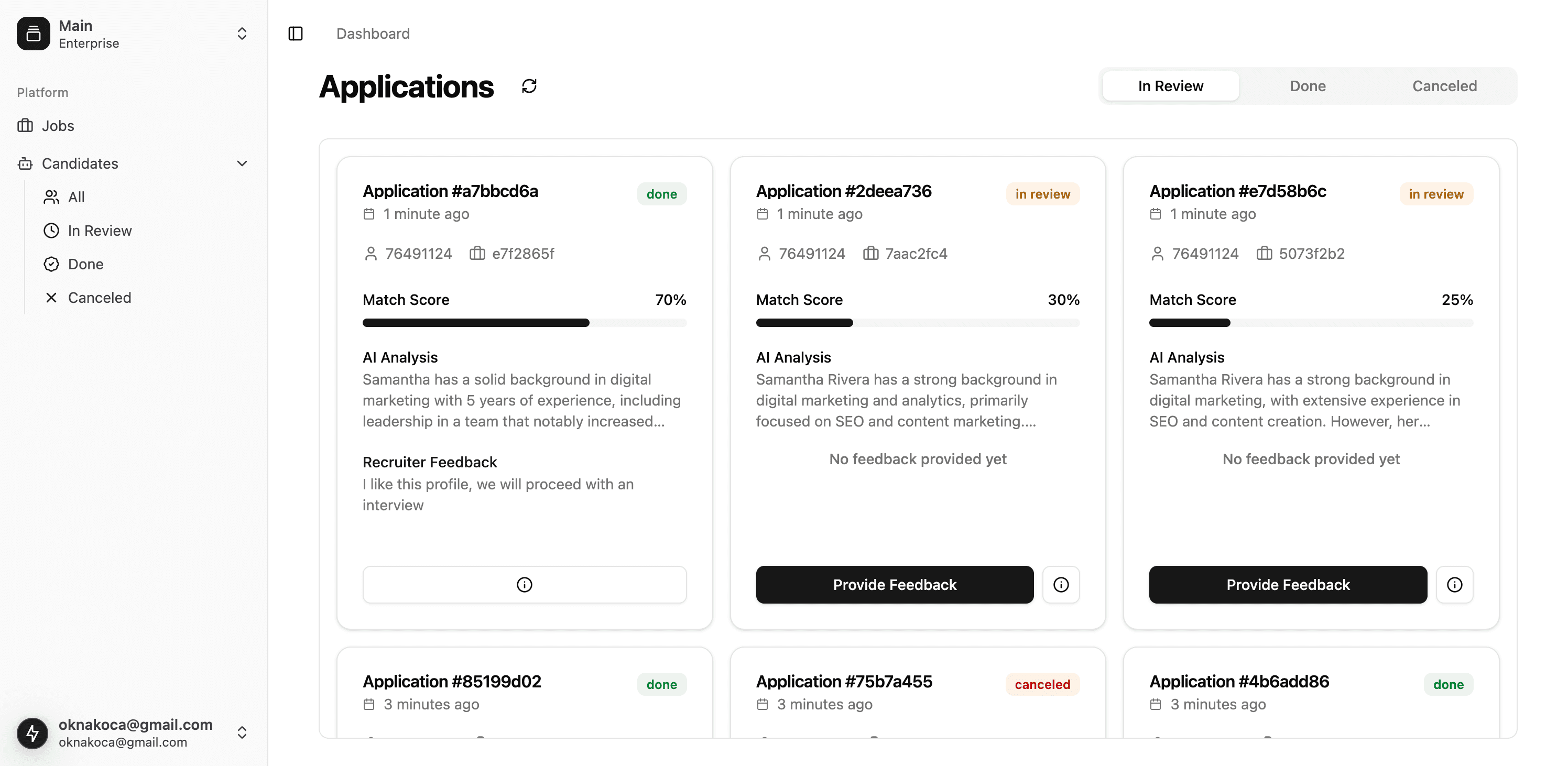
Task: Click the 30% match score progress bar
Action: (917, 322)
